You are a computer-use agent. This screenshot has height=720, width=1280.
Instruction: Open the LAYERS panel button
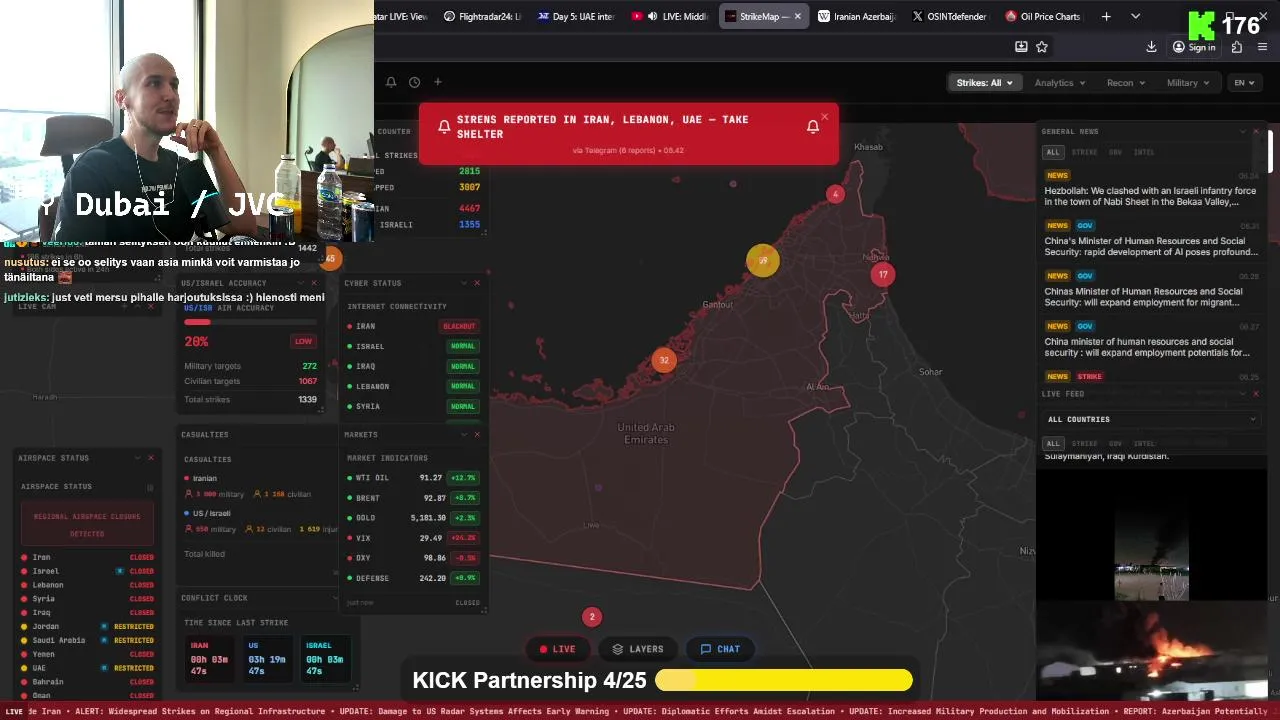[638, 649]
